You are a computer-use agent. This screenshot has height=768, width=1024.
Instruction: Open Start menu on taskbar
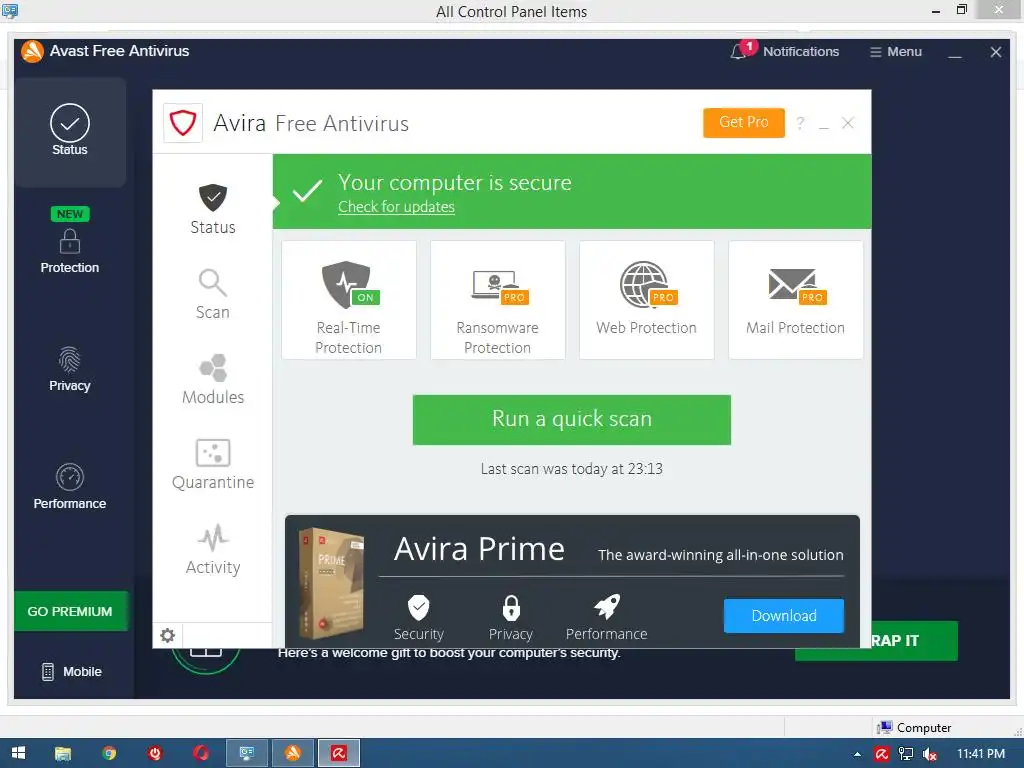tap(18, 753)
